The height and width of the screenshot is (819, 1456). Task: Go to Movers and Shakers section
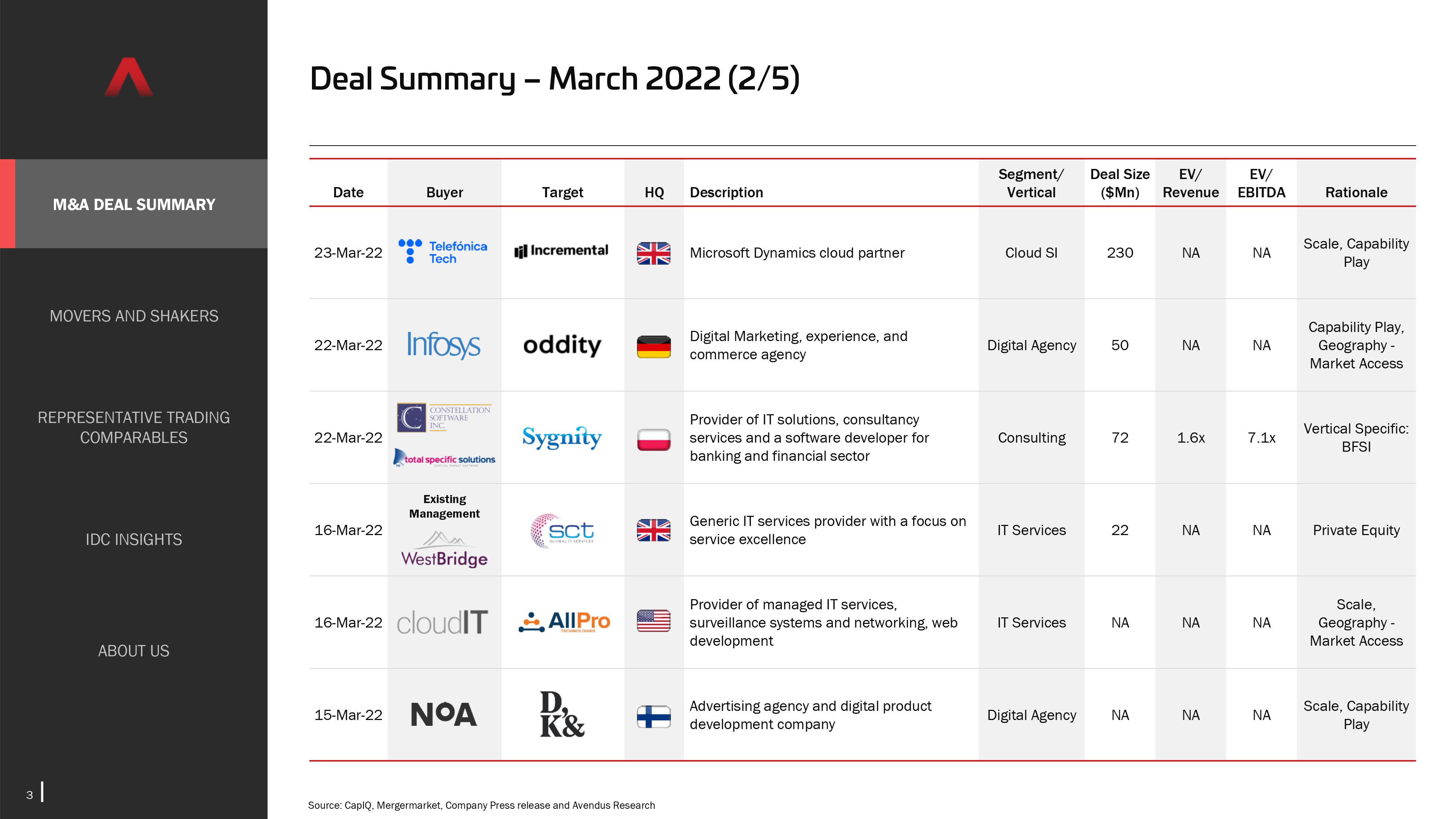point(134,315)
